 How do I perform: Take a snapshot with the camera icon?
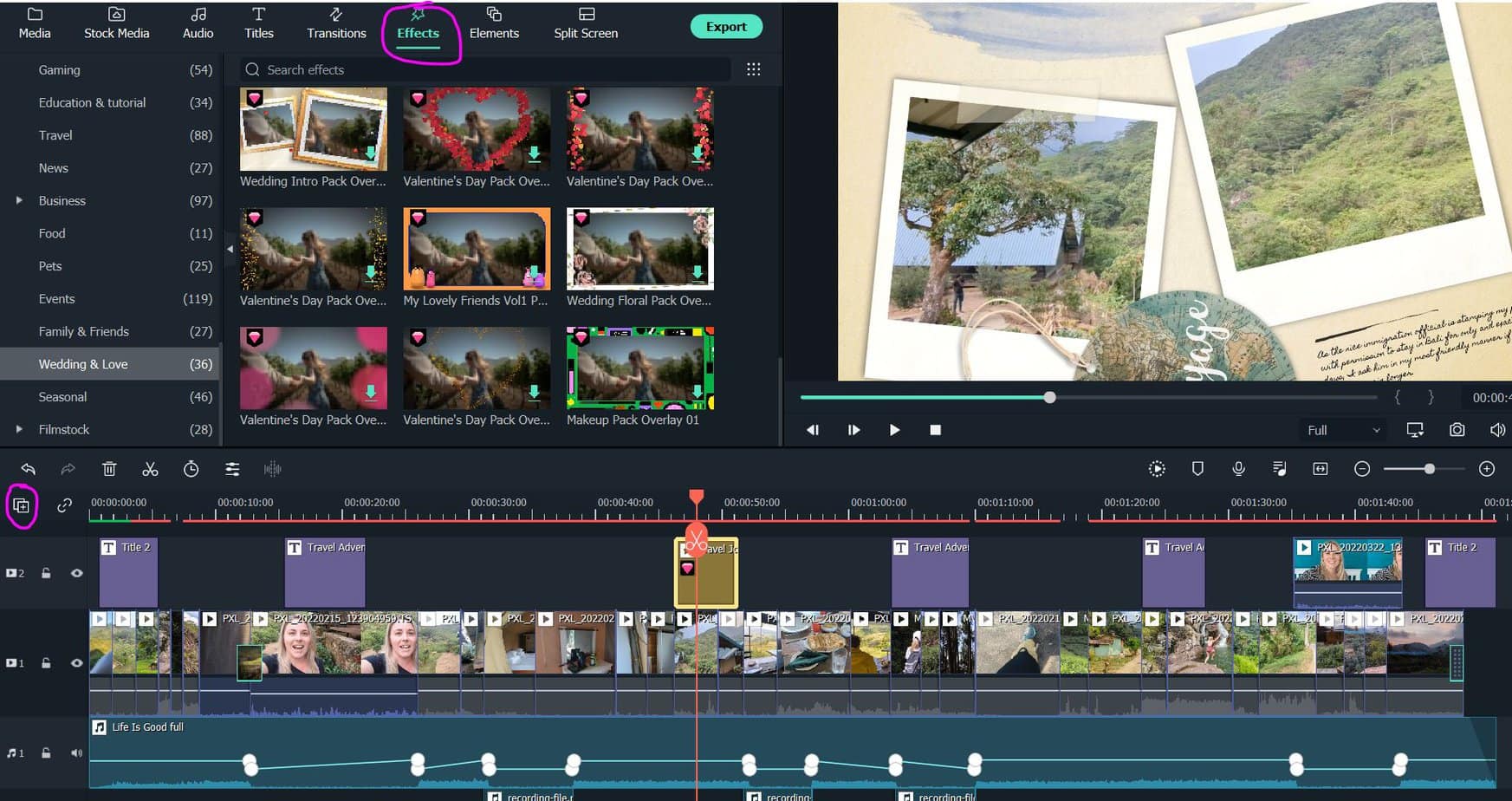tap(1457, 429)
